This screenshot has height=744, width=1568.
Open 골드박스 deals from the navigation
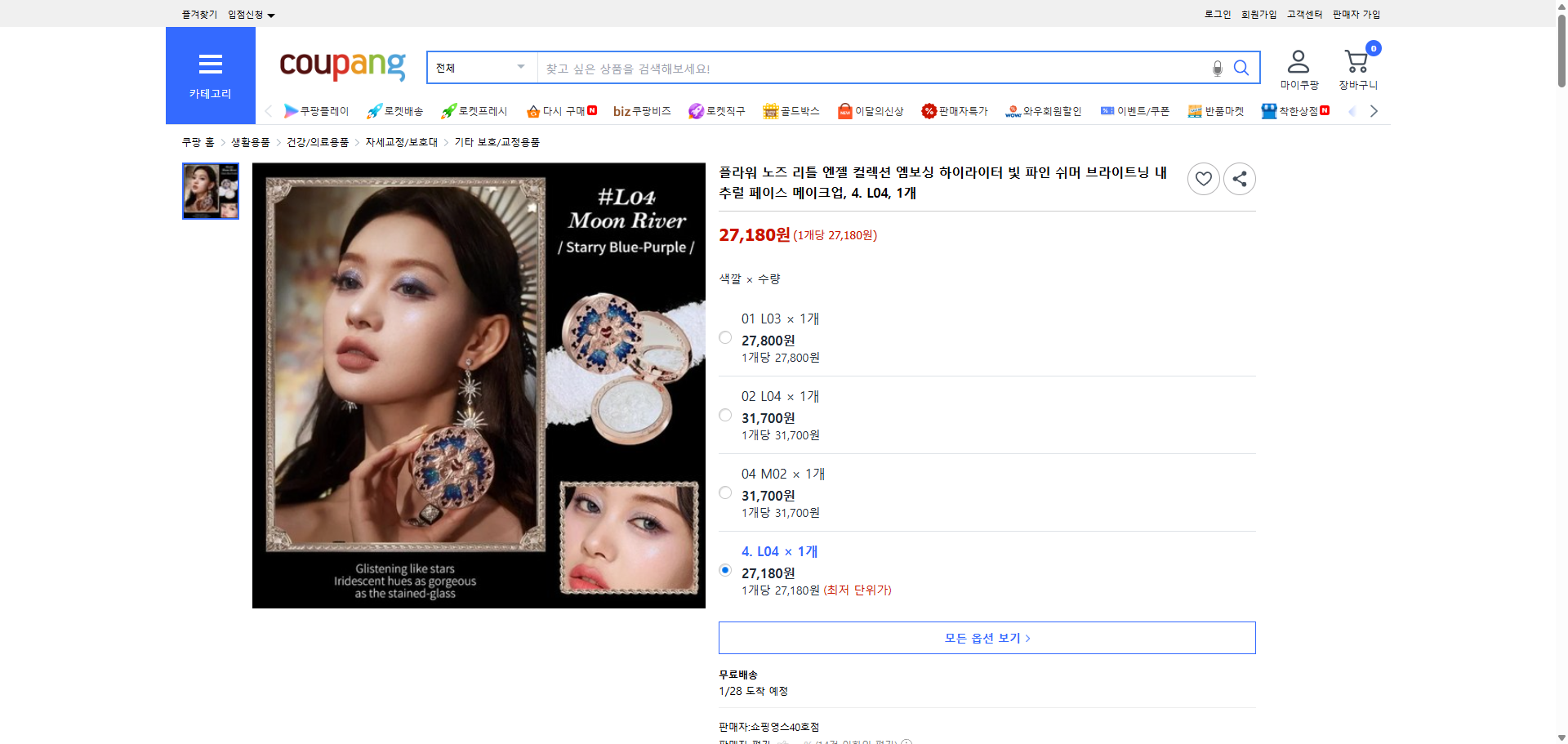[791, 110]
